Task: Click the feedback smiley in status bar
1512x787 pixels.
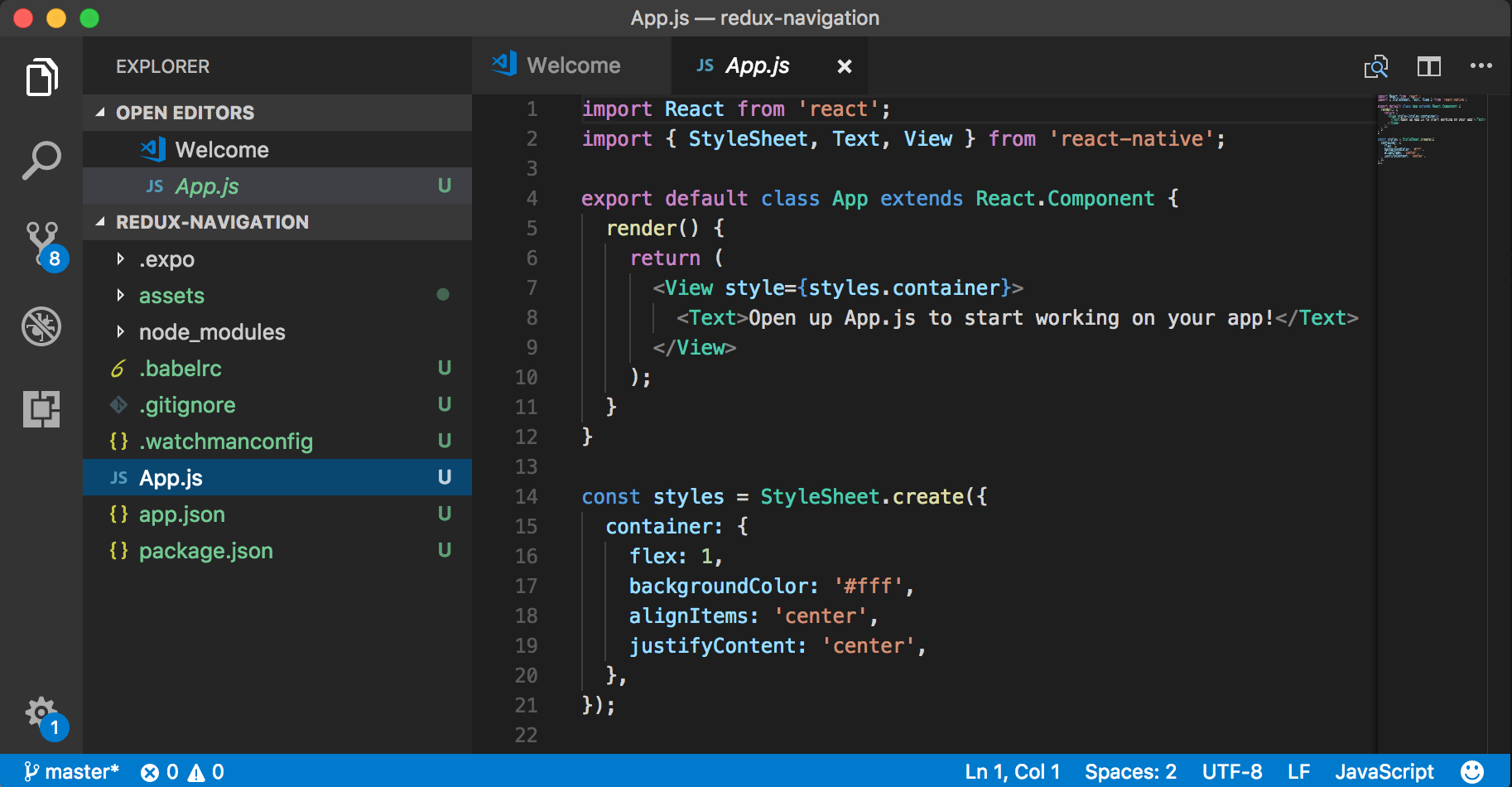Action: 1471,772
